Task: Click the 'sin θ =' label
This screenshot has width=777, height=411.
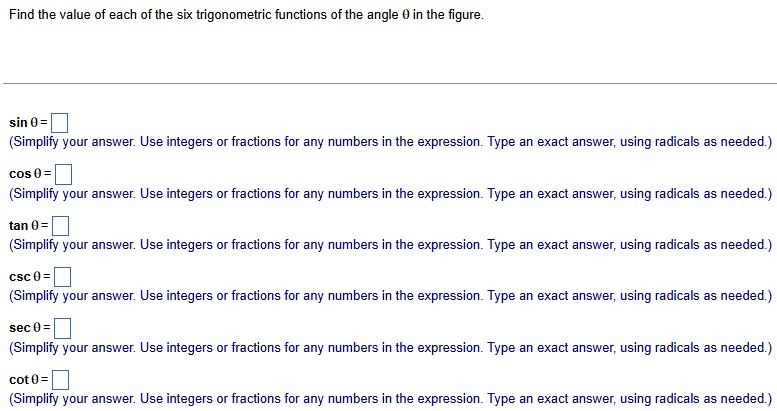Action: pos(28,122)
